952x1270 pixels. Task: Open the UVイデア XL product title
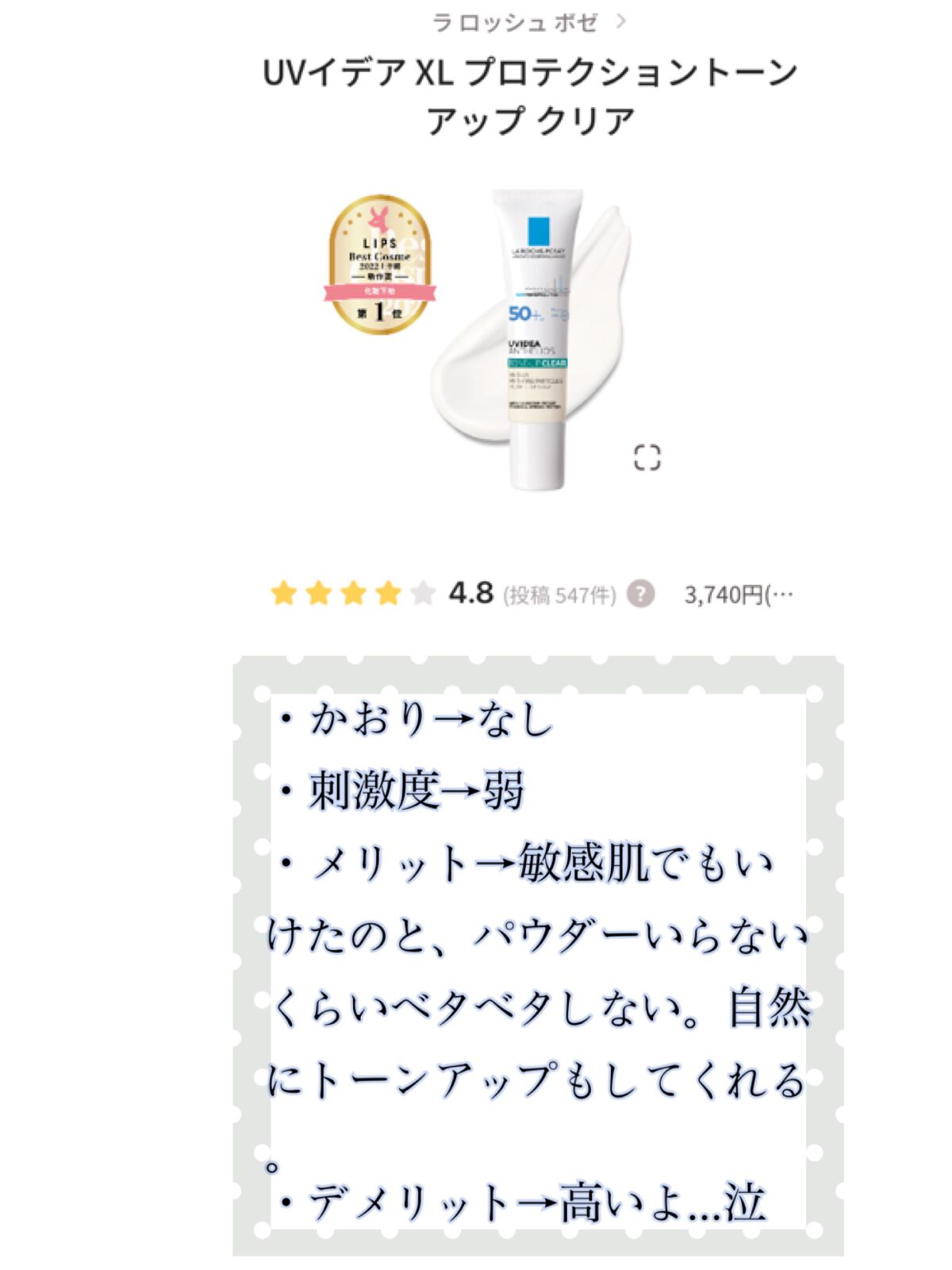pyautogui.click(x=530, y=97)
